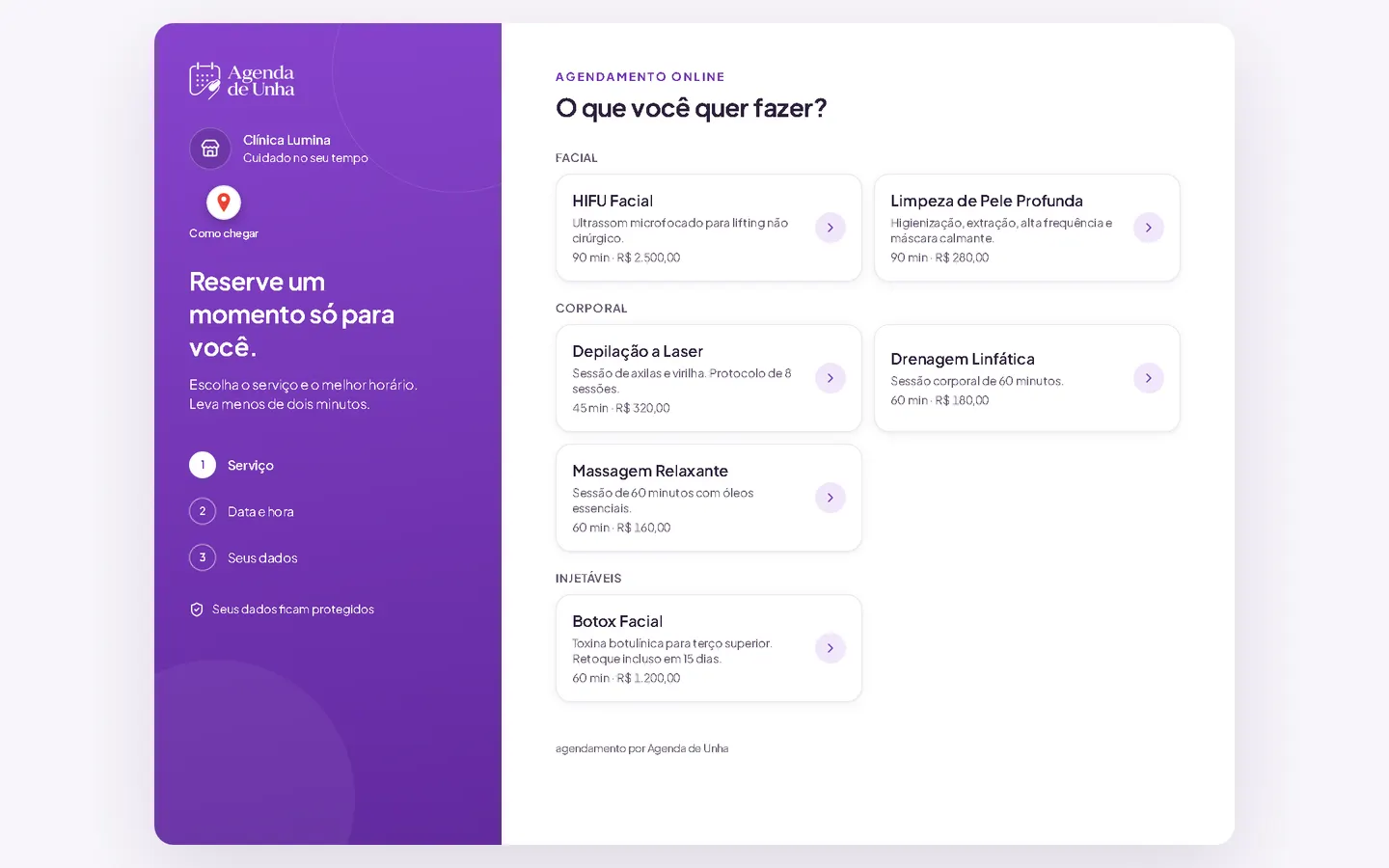Screen dimensions: 1389x868
Task: Click the Drenagem description Sessão corporal de 60 minutos
Action: coord(977,381)
